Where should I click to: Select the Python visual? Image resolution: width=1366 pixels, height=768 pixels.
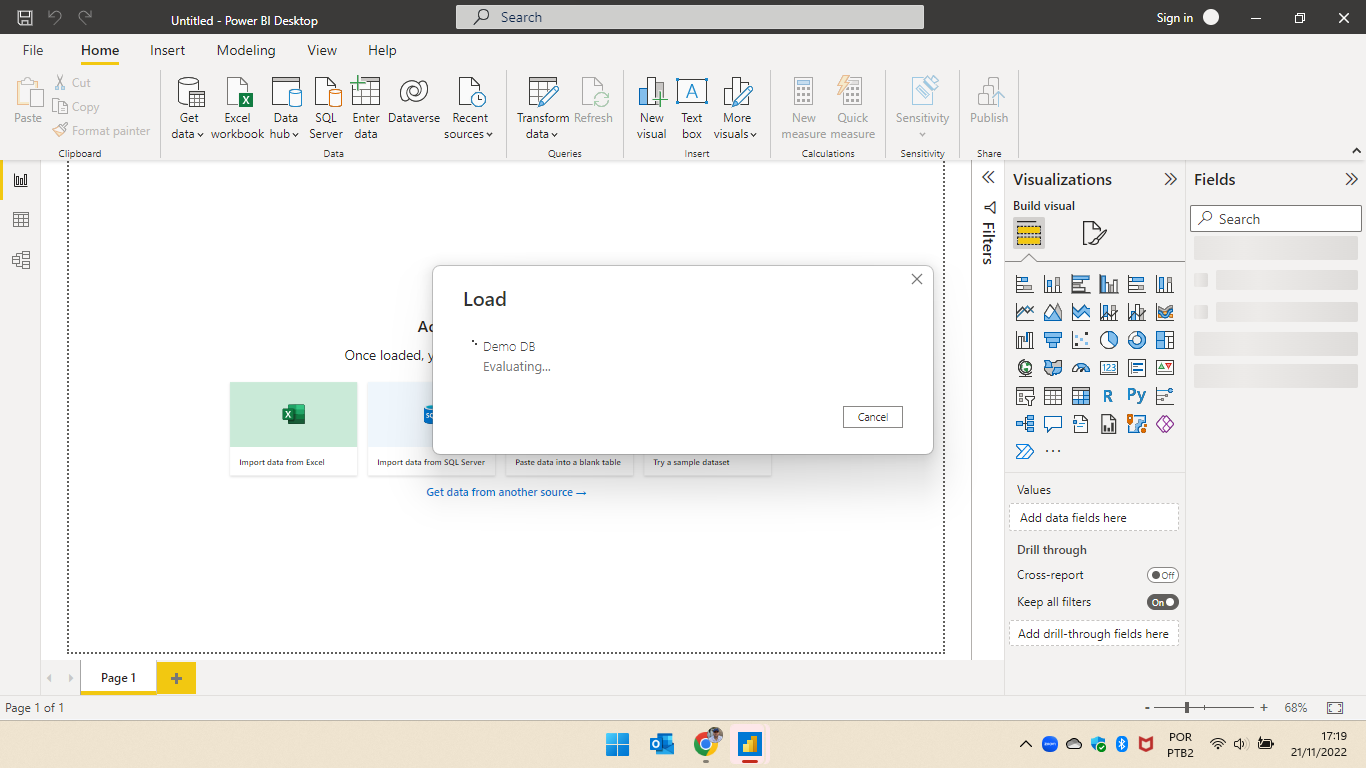1136,396
